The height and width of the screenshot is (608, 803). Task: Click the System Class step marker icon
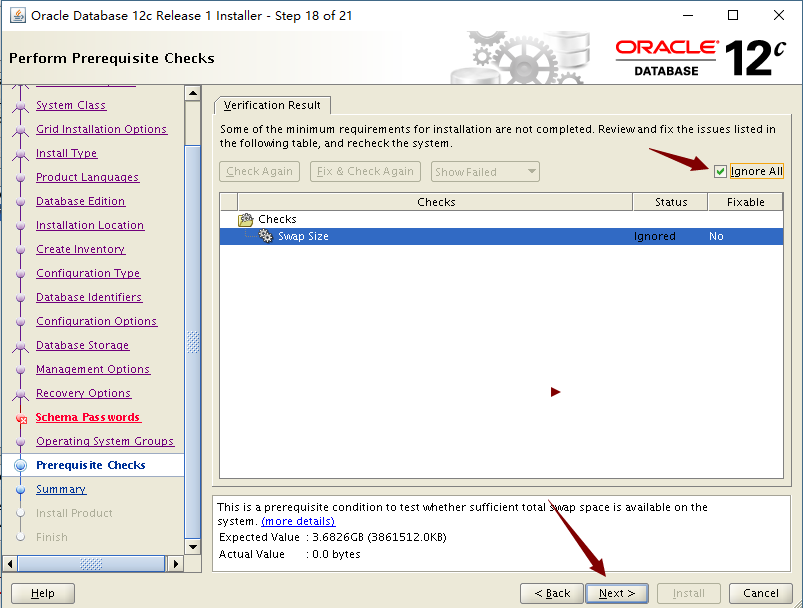pyautogui.click(x=20, y=106)
